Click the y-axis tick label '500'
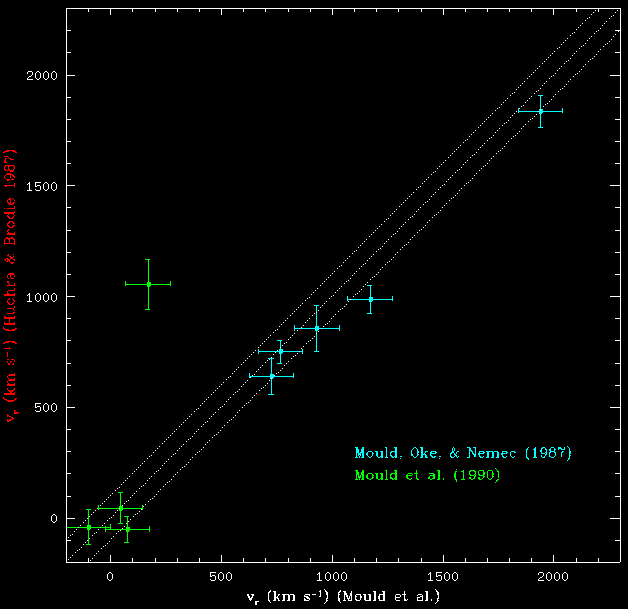Screen dimensions: 628x609 coord(46,408)
